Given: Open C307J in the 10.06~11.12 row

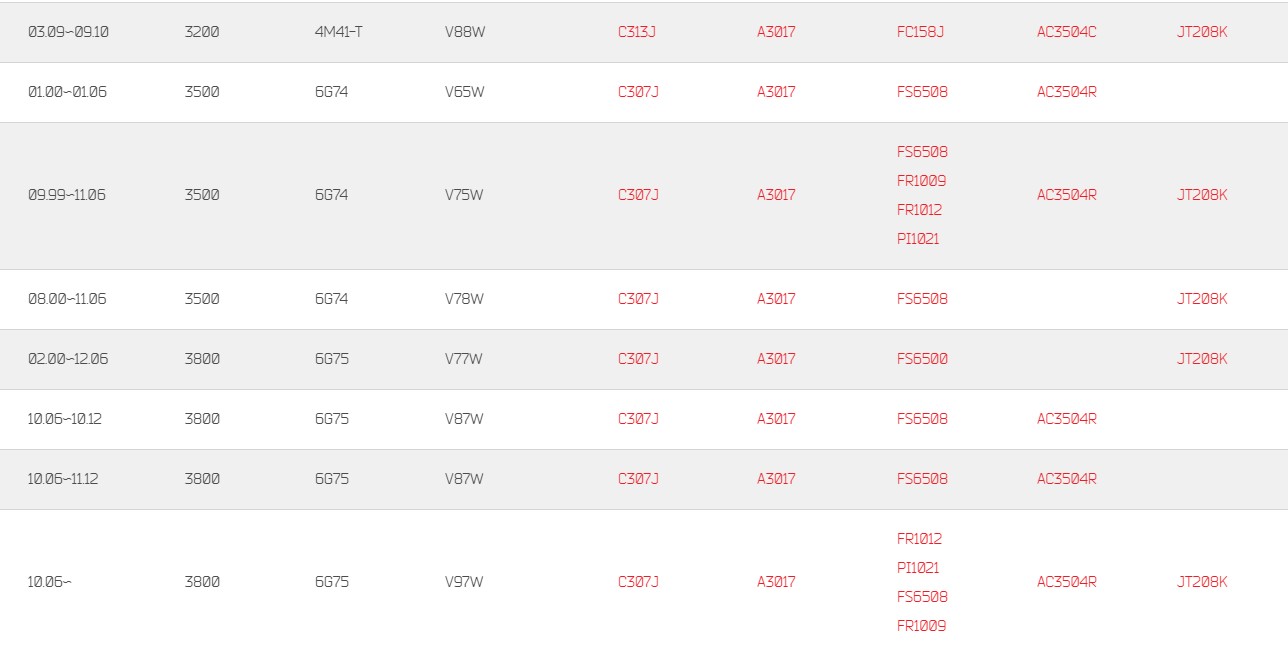Looking at the screenshot, I should click(x=638, y=479).
